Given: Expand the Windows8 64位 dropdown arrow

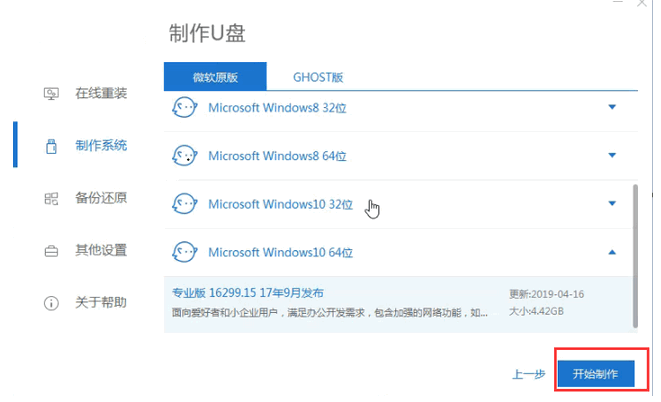Looking at the screenshot, I should pyautogui.click(x=612, y=155).
